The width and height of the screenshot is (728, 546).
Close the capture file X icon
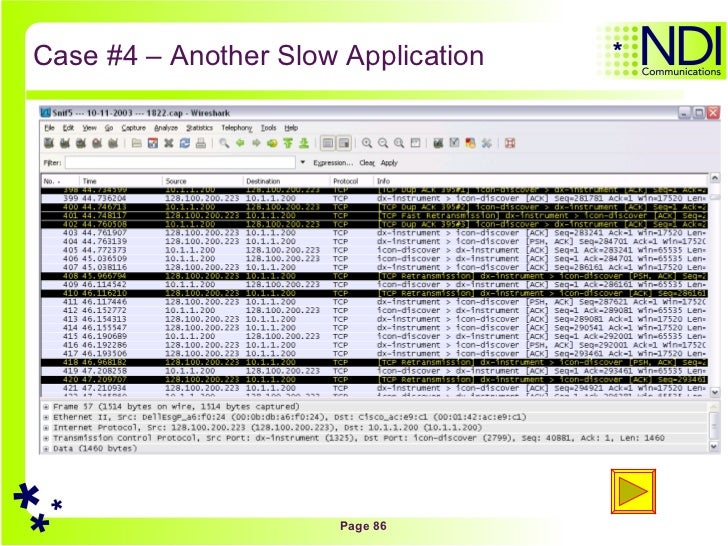point(169,143)
